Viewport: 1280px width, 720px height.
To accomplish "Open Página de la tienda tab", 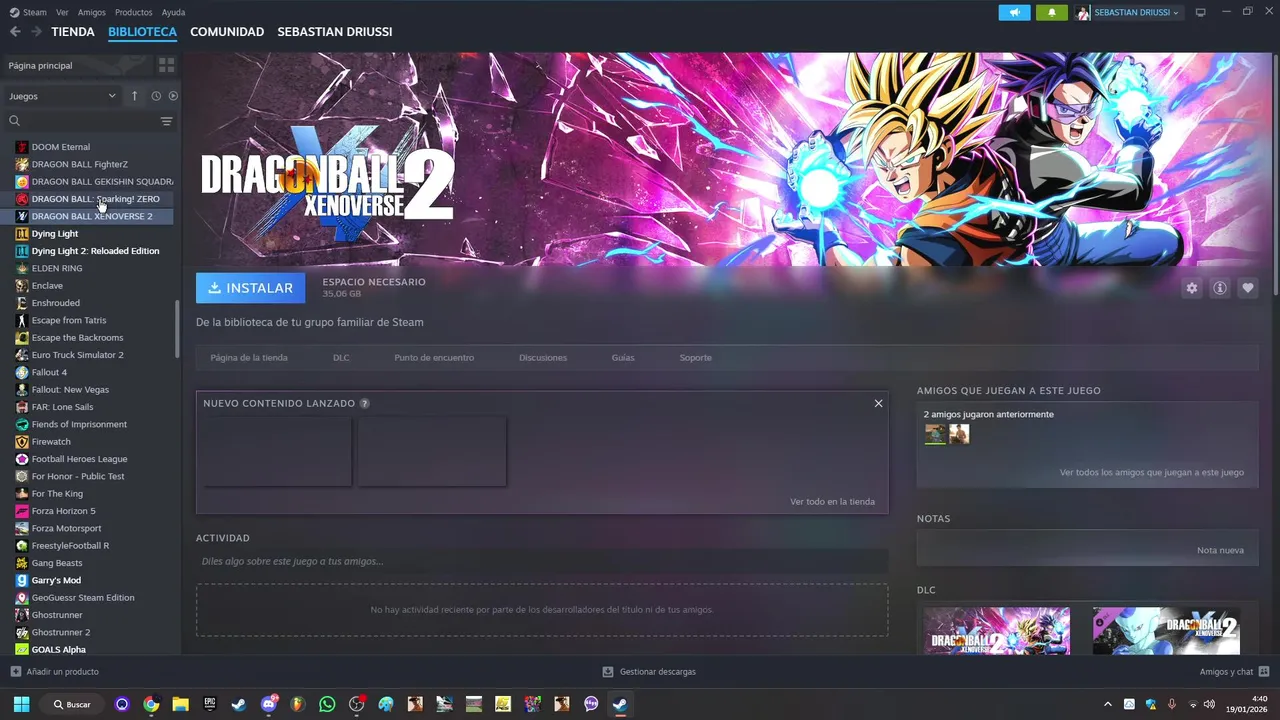I will click(x=249, y=358).
